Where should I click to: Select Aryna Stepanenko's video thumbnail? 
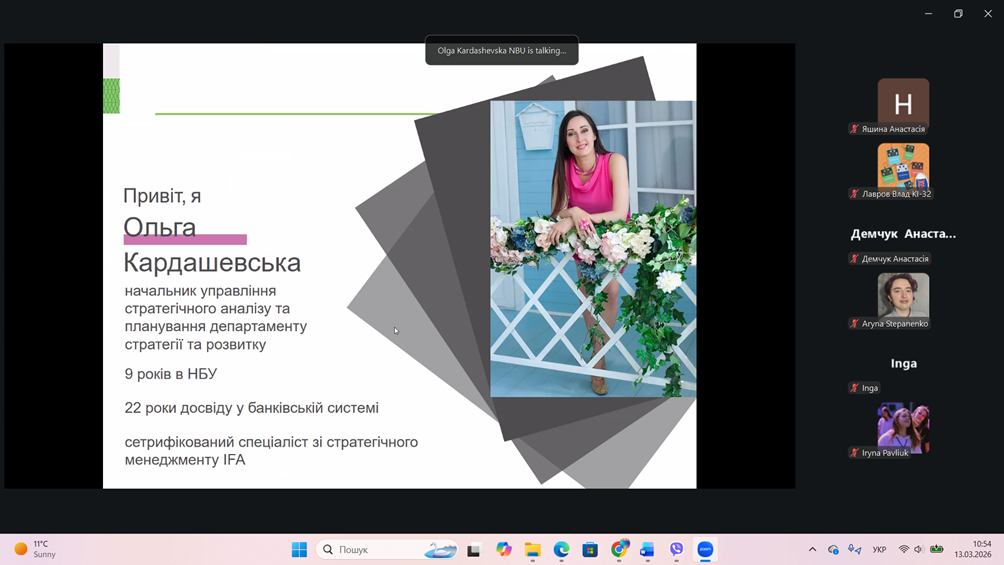pyautogui.click(x=903, y=295)
